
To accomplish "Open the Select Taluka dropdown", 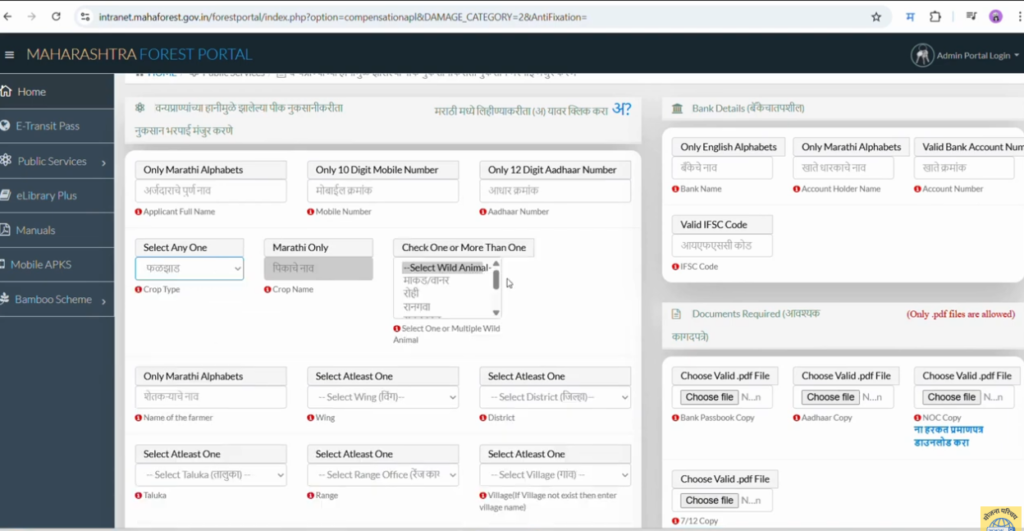I will point(211,475).
